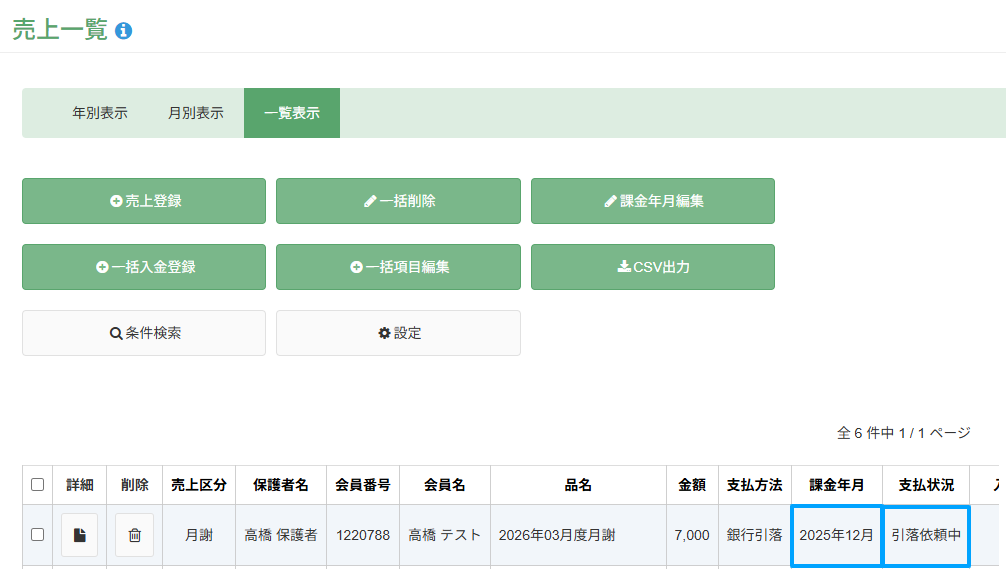This screenshot has width=1006, height=569.
Task: Select the 一覧表示 tab
Action: [292, 113]
